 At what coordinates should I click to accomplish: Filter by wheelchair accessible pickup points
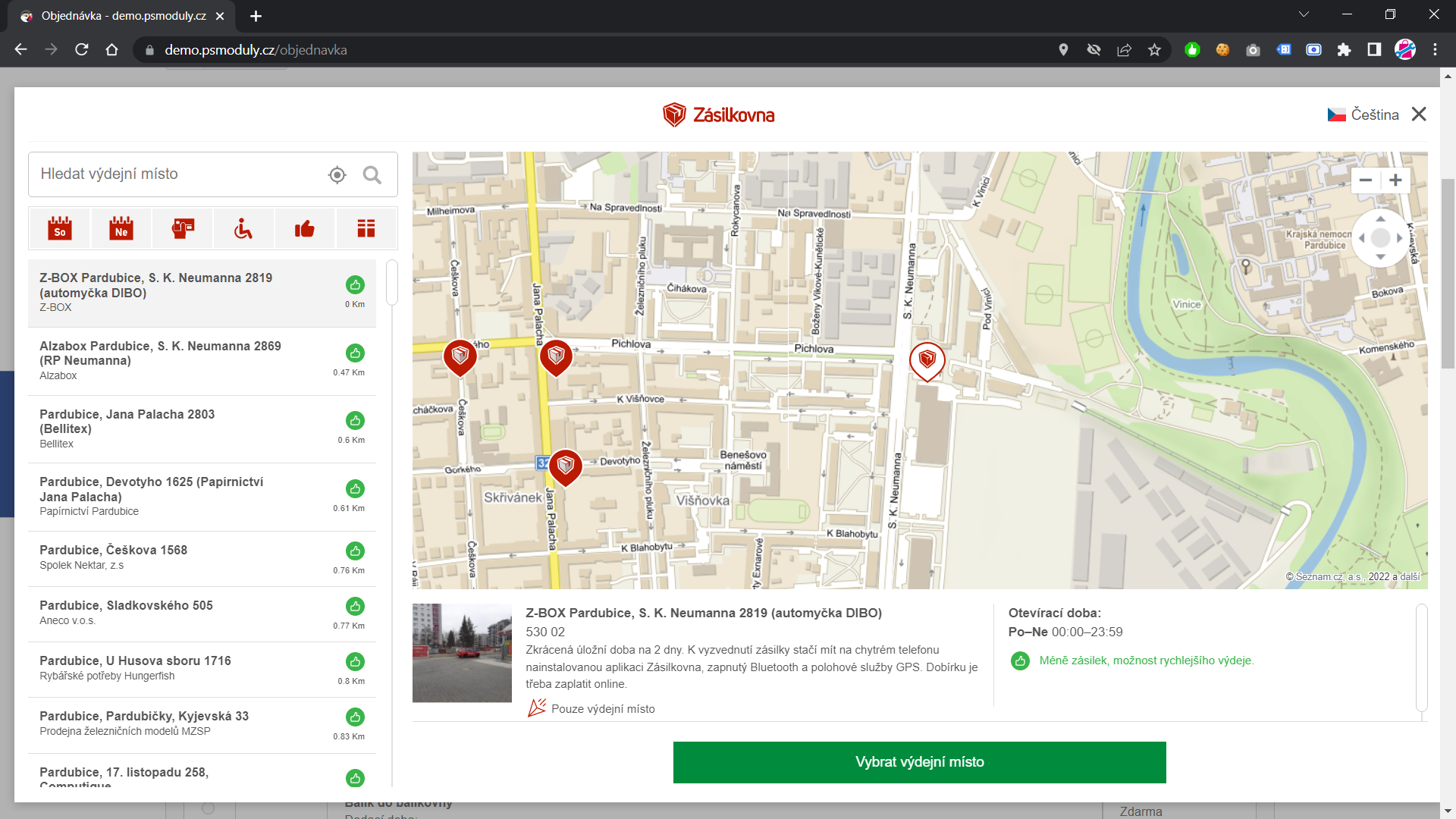click(x=243, y=228)
